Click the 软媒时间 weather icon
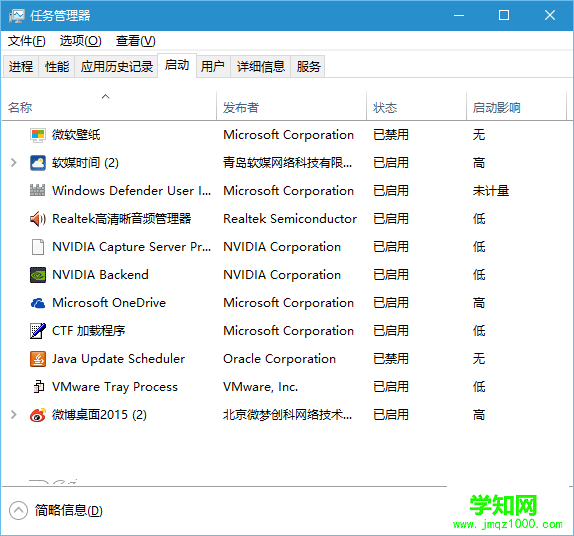This screenshot has height=536, width=574. point(38,163)
